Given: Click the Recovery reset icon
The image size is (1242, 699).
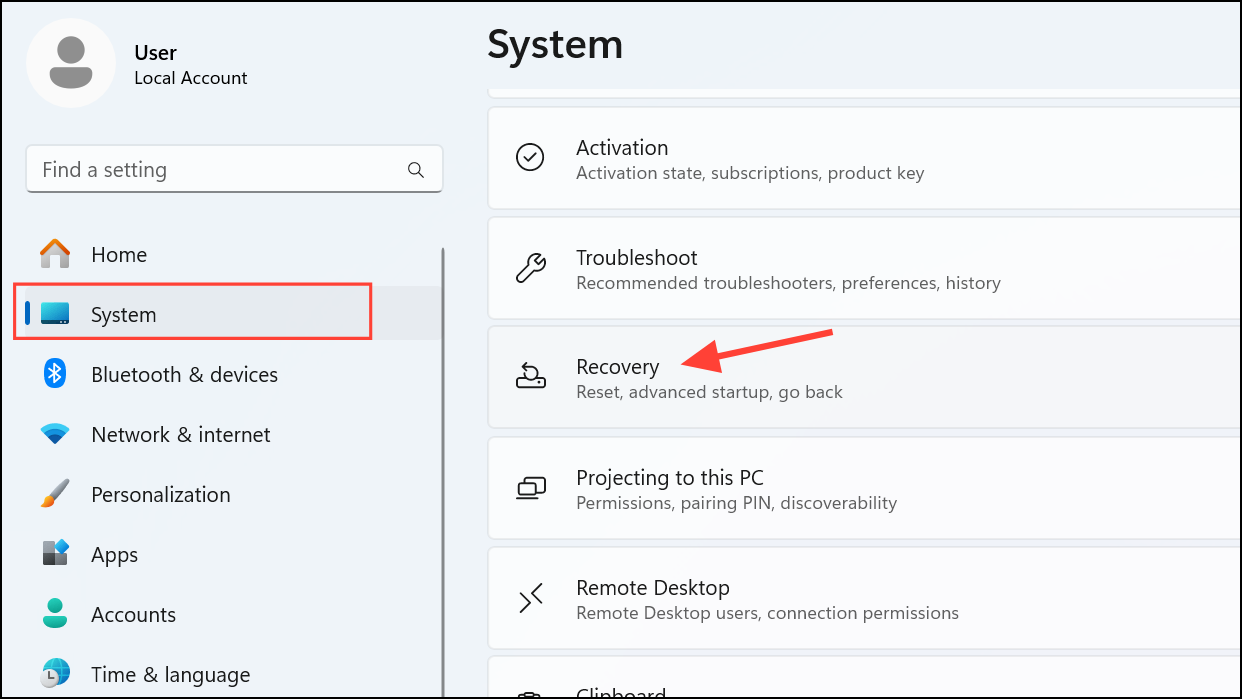Looking at the screenshot, I should pos(530,377).
